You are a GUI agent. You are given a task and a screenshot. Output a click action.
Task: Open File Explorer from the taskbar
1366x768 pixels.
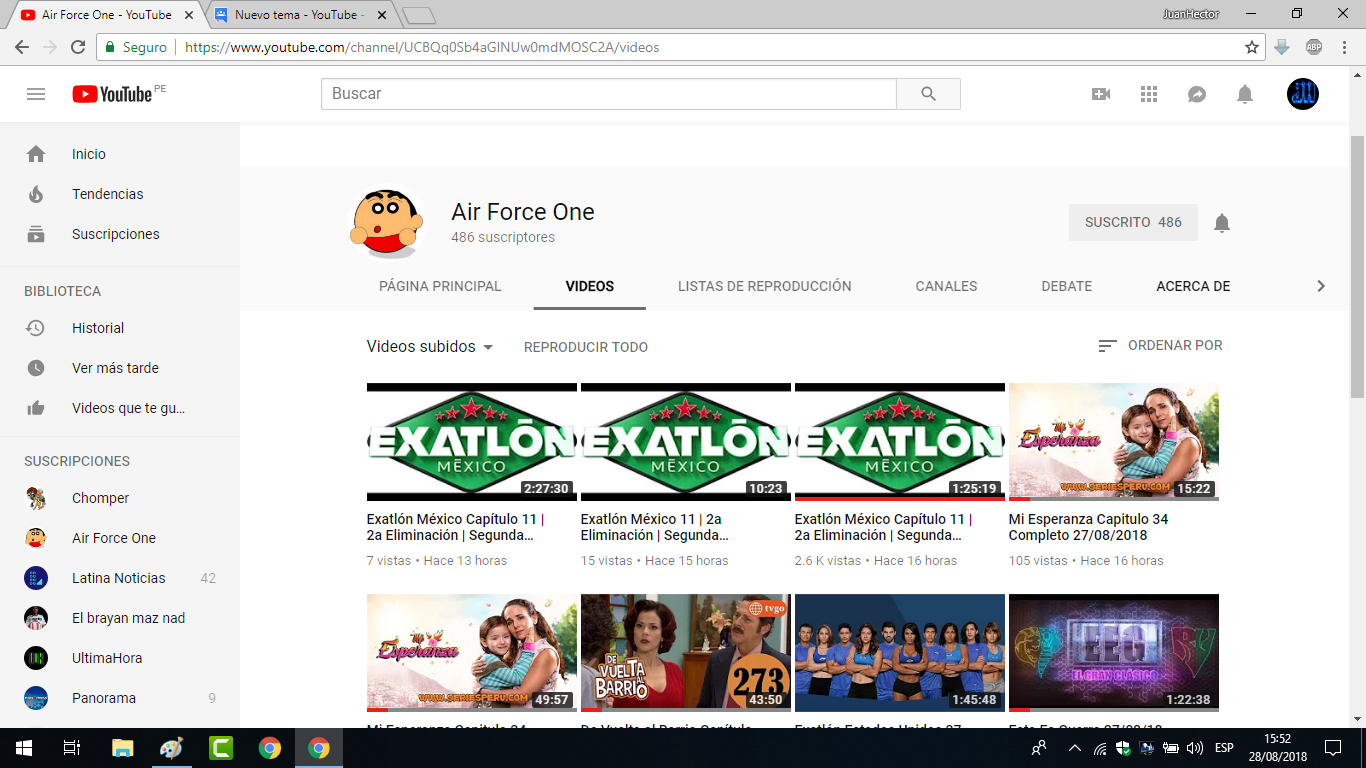pos(122,748)
